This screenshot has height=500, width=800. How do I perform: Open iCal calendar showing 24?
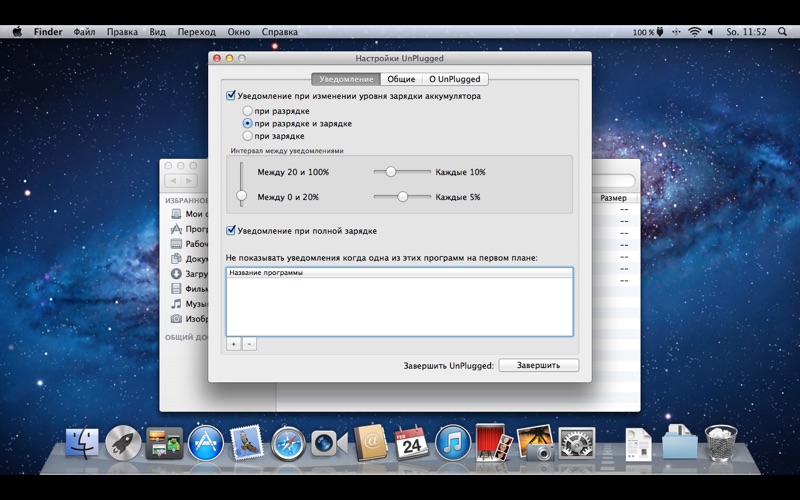(411, 443)
